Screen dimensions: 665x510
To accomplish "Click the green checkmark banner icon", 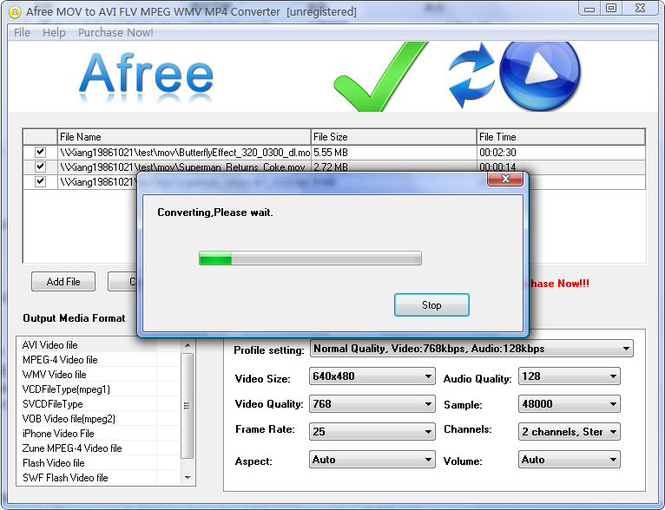I will coord(380,77).
